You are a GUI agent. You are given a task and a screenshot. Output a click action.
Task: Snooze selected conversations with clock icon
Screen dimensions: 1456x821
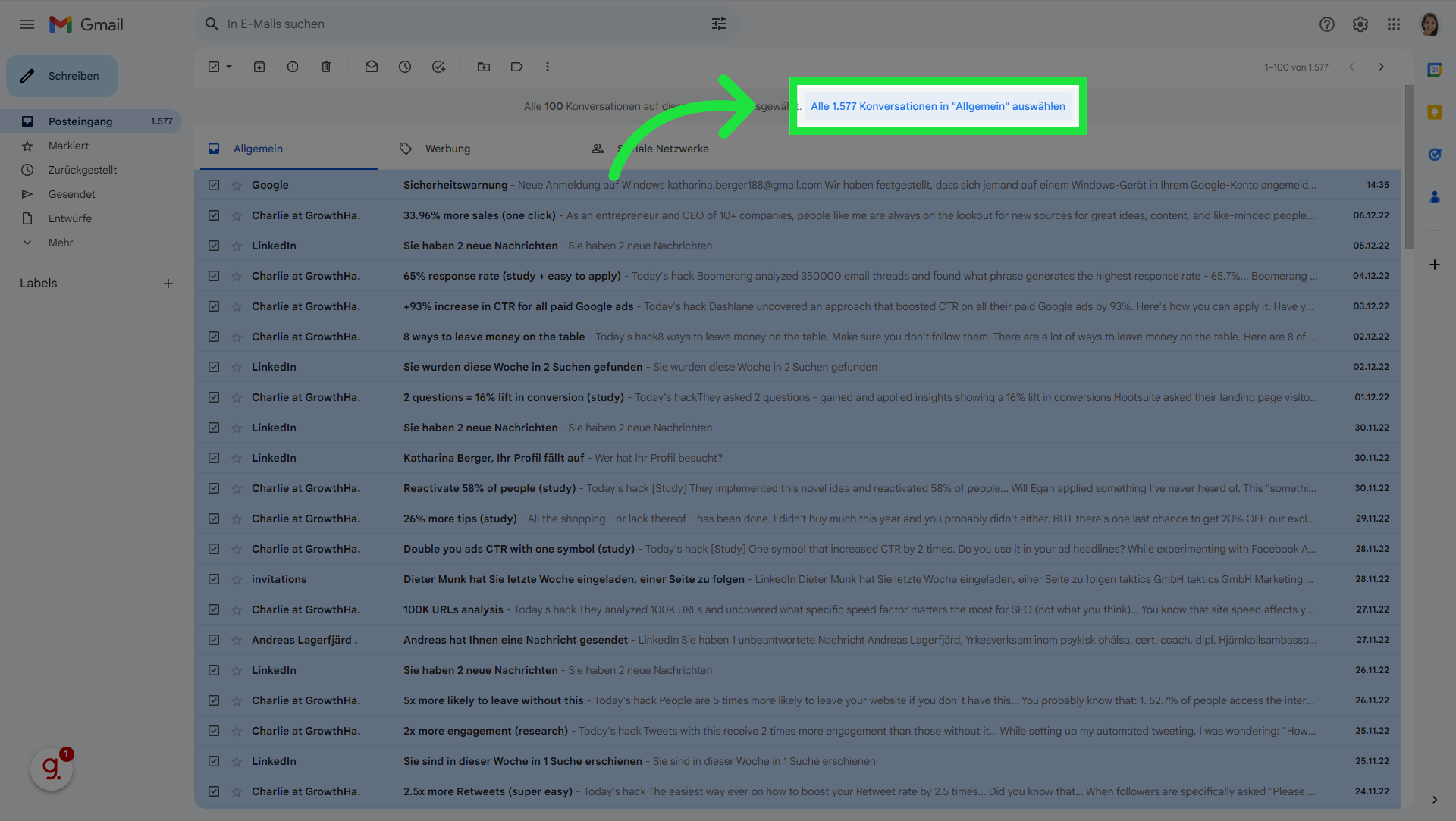[x=405, y=67]
